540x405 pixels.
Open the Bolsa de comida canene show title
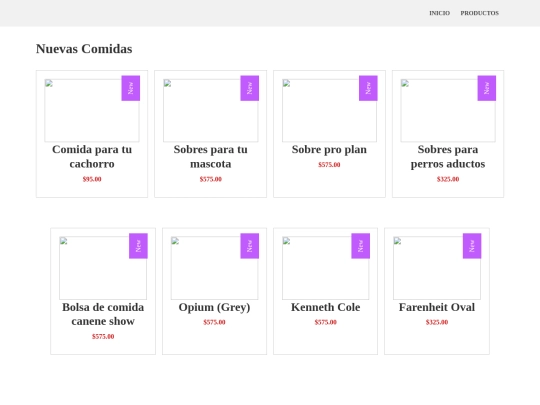[x=103, y=314]
